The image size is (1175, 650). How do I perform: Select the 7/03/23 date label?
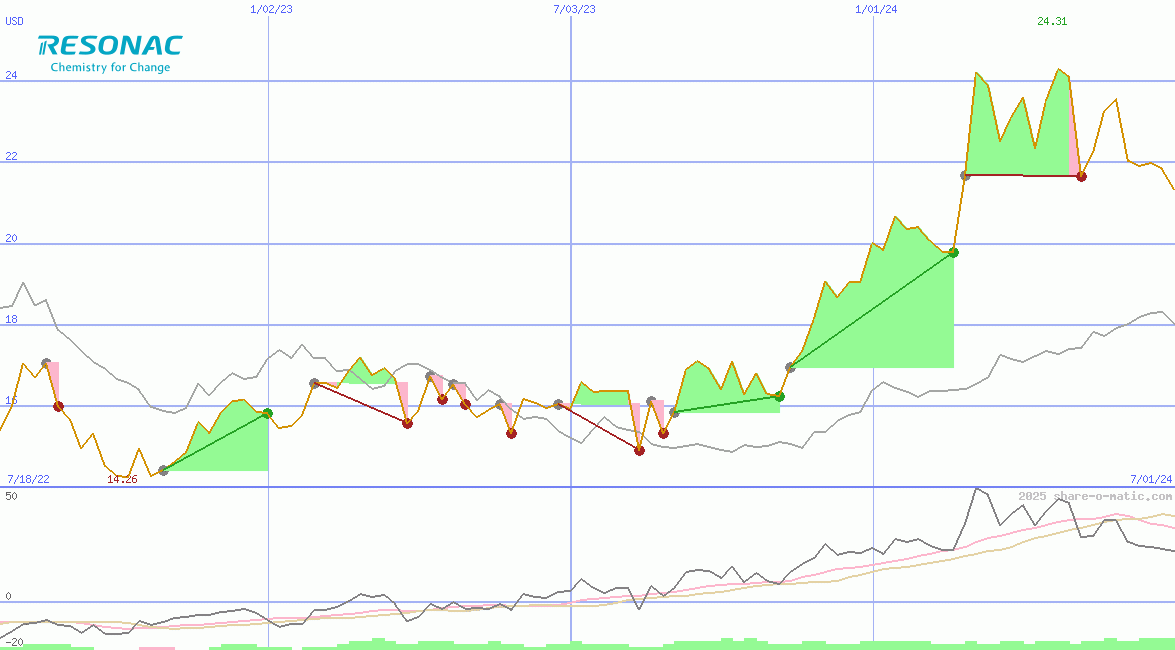pyautogui.click(x=574, y=9)
